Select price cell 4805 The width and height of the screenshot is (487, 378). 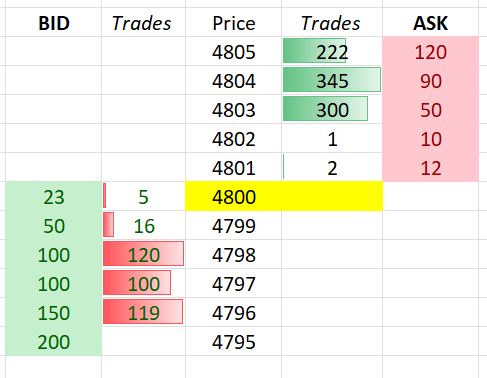(233, 51)
